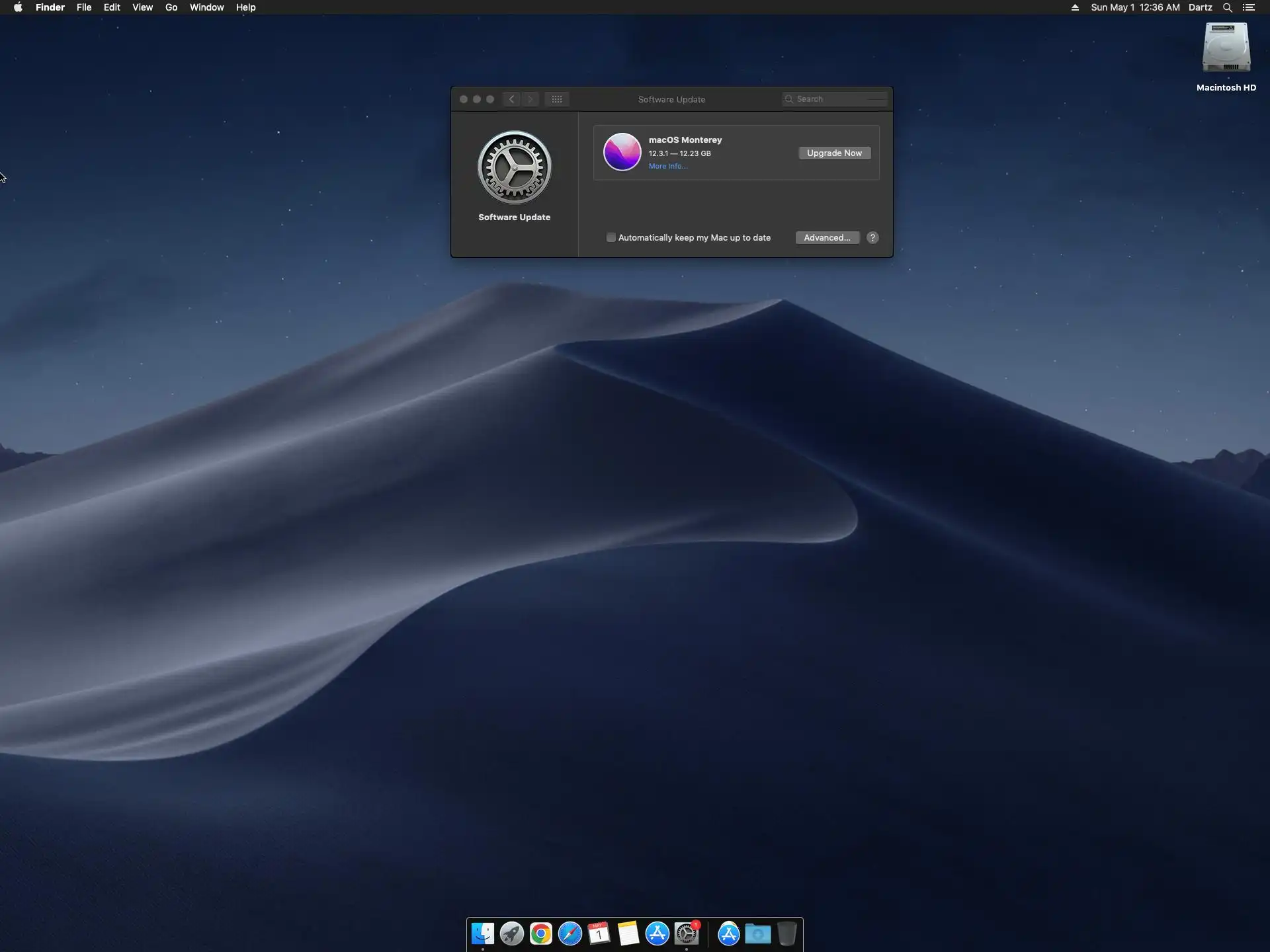The height and width of the screenshot is (952, 1270).
Task: Click the large Software Update gear icon
Action: pyautogui.click(x=515, y=167)
